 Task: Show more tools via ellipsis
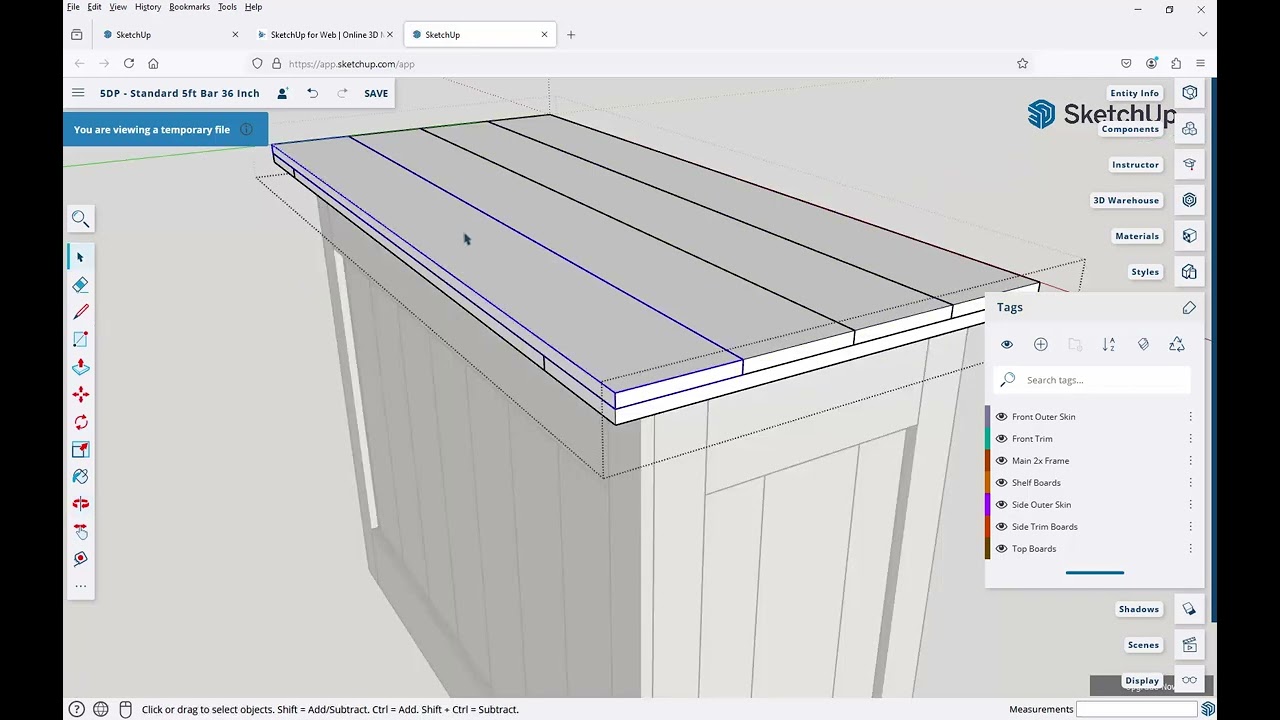click(x=81, y=586)
